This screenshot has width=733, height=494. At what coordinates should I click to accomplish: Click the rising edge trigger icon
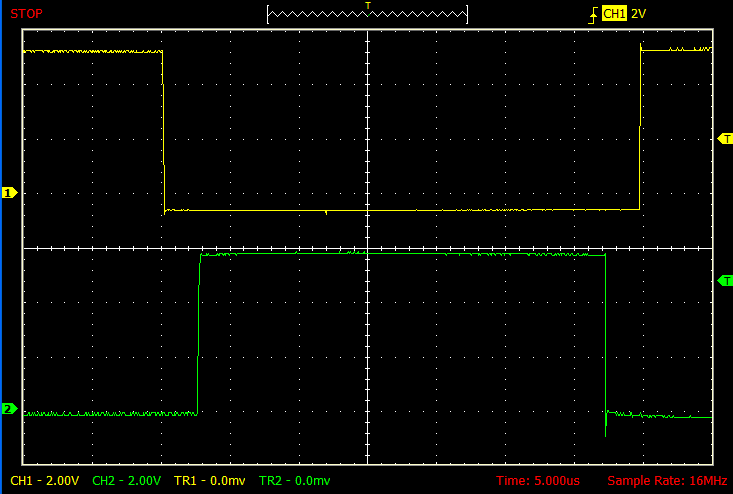tap(593, 14)
